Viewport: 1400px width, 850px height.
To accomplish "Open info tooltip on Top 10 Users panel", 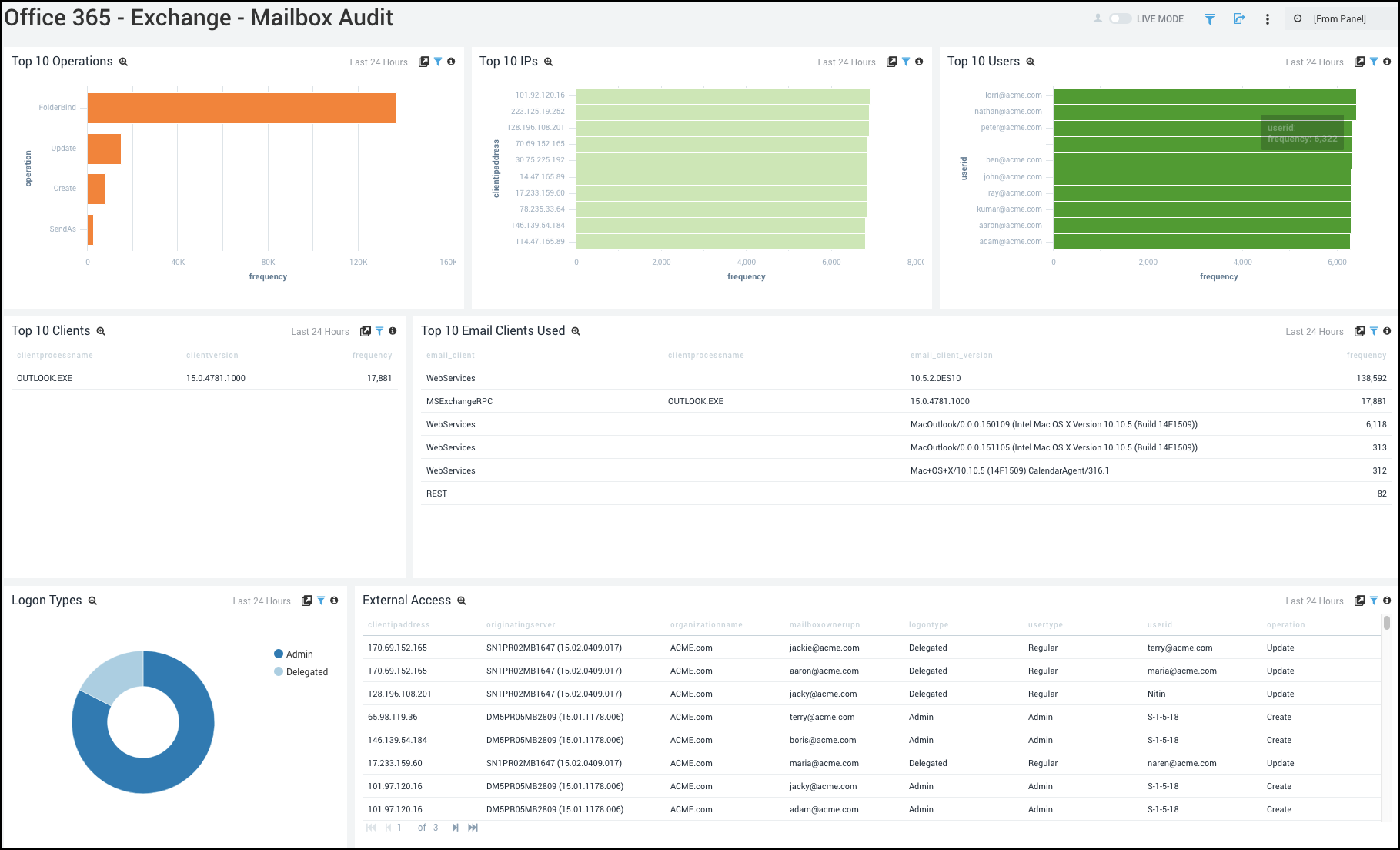I will [1387, 62].
